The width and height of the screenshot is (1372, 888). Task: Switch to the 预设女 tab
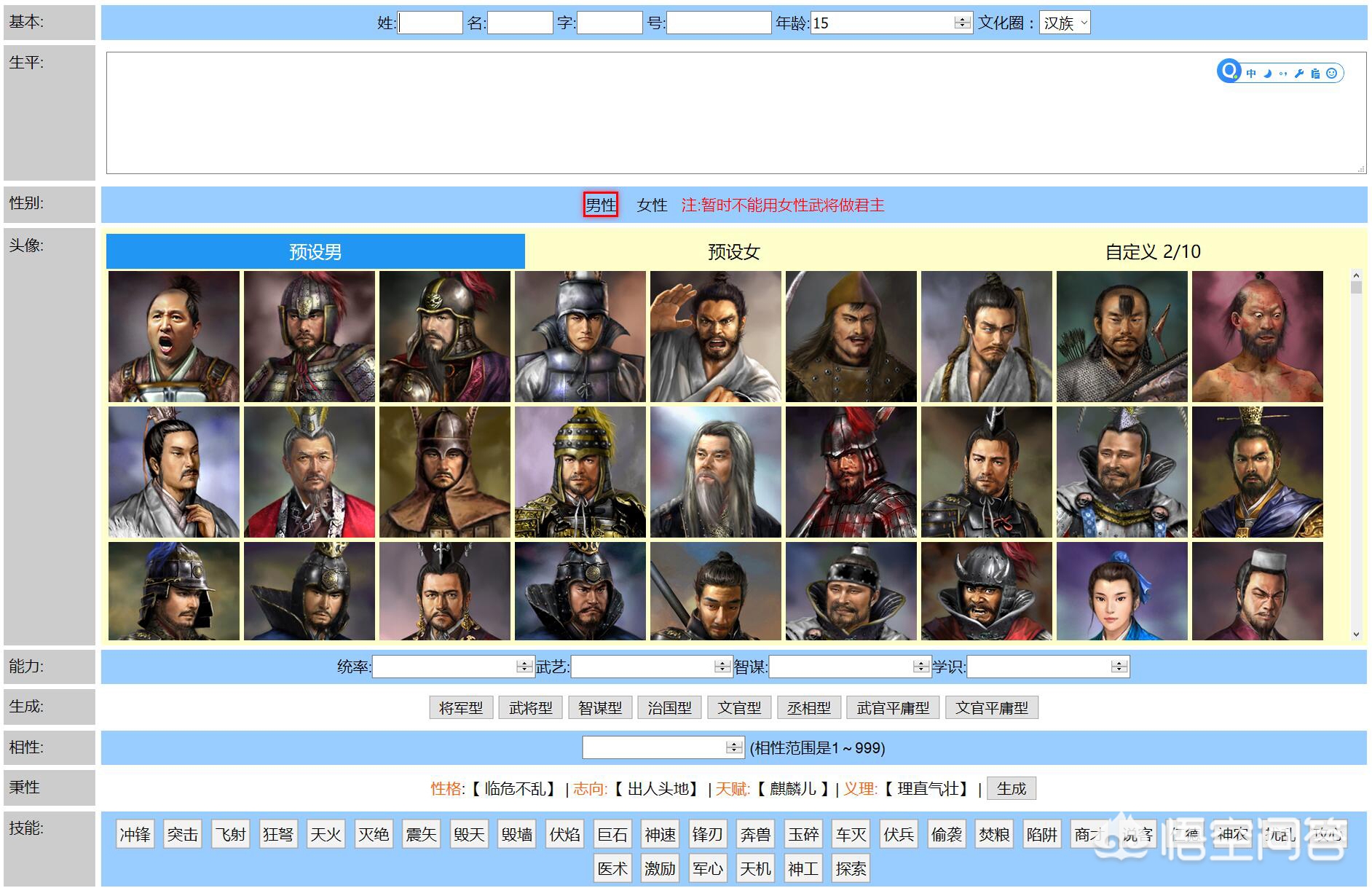coord(734,251)
